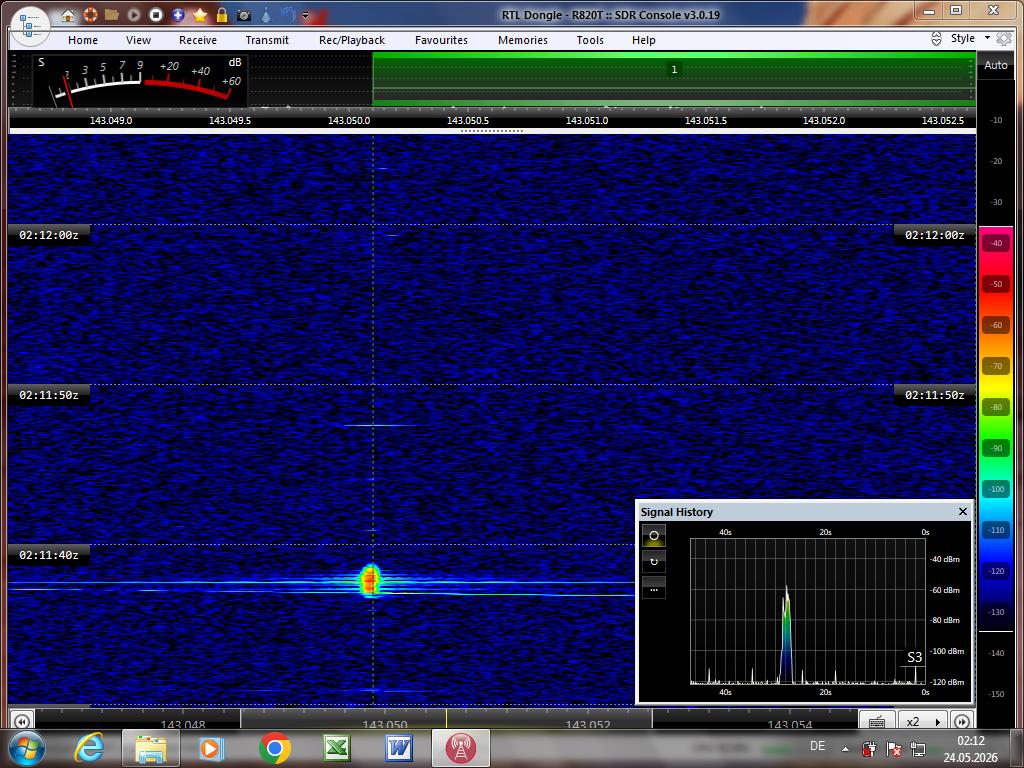Toggle the Signal History circle record button
Viewport: 1024px width, 768px height.
tap(654, 536)
